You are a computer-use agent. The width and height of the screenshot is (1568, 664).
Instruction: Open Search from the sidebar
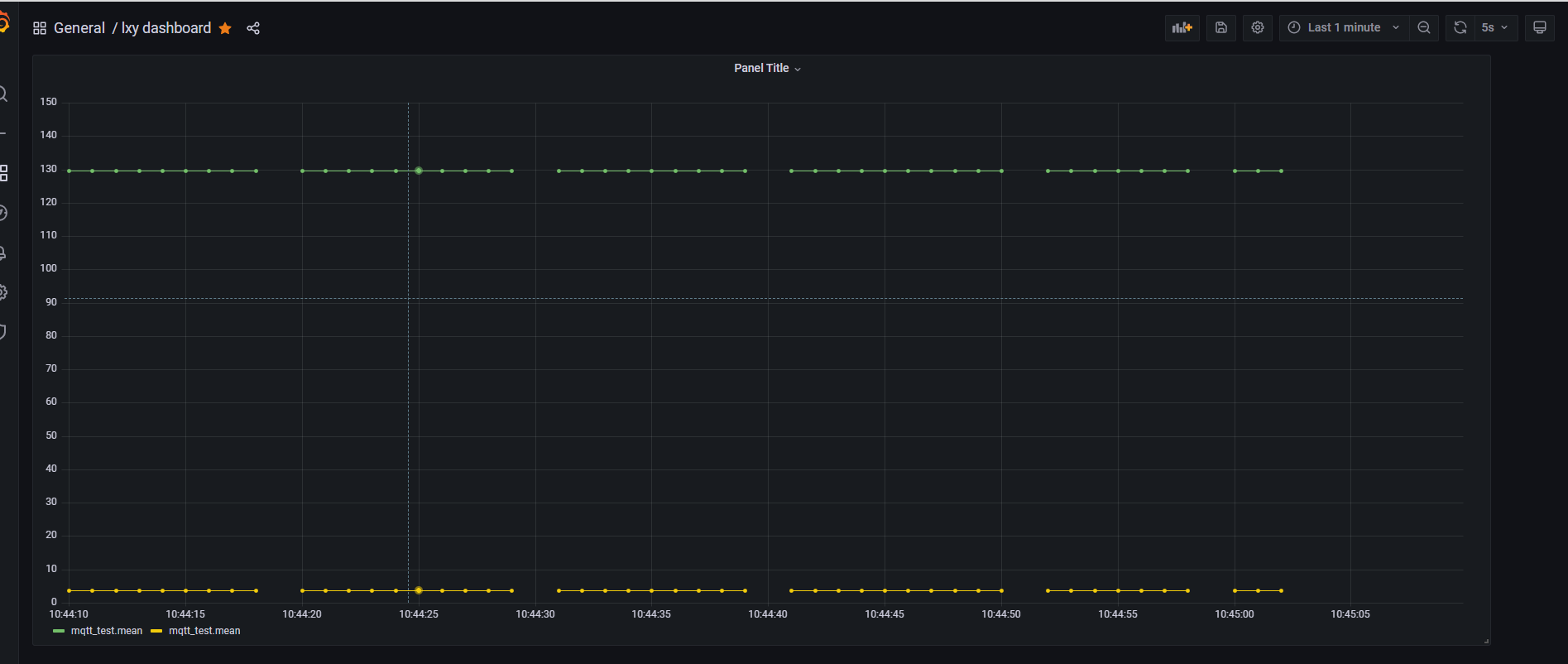click(x=3, y=94)
